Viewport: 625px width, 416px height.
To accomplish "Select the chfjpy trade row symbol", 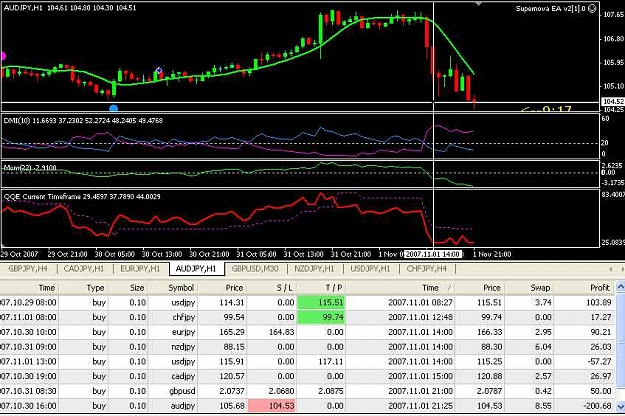I will (x=184, y=317).
